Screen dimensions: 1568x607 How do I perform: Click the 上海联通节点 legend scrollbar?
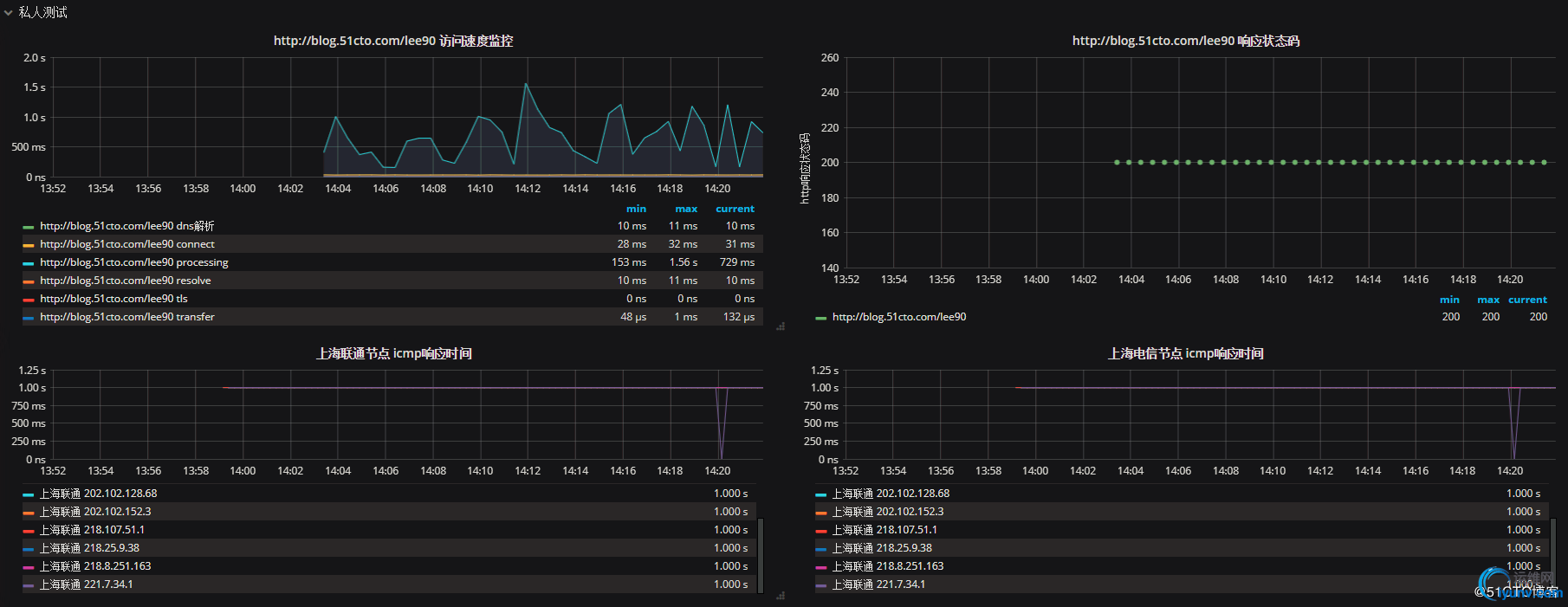761,554
